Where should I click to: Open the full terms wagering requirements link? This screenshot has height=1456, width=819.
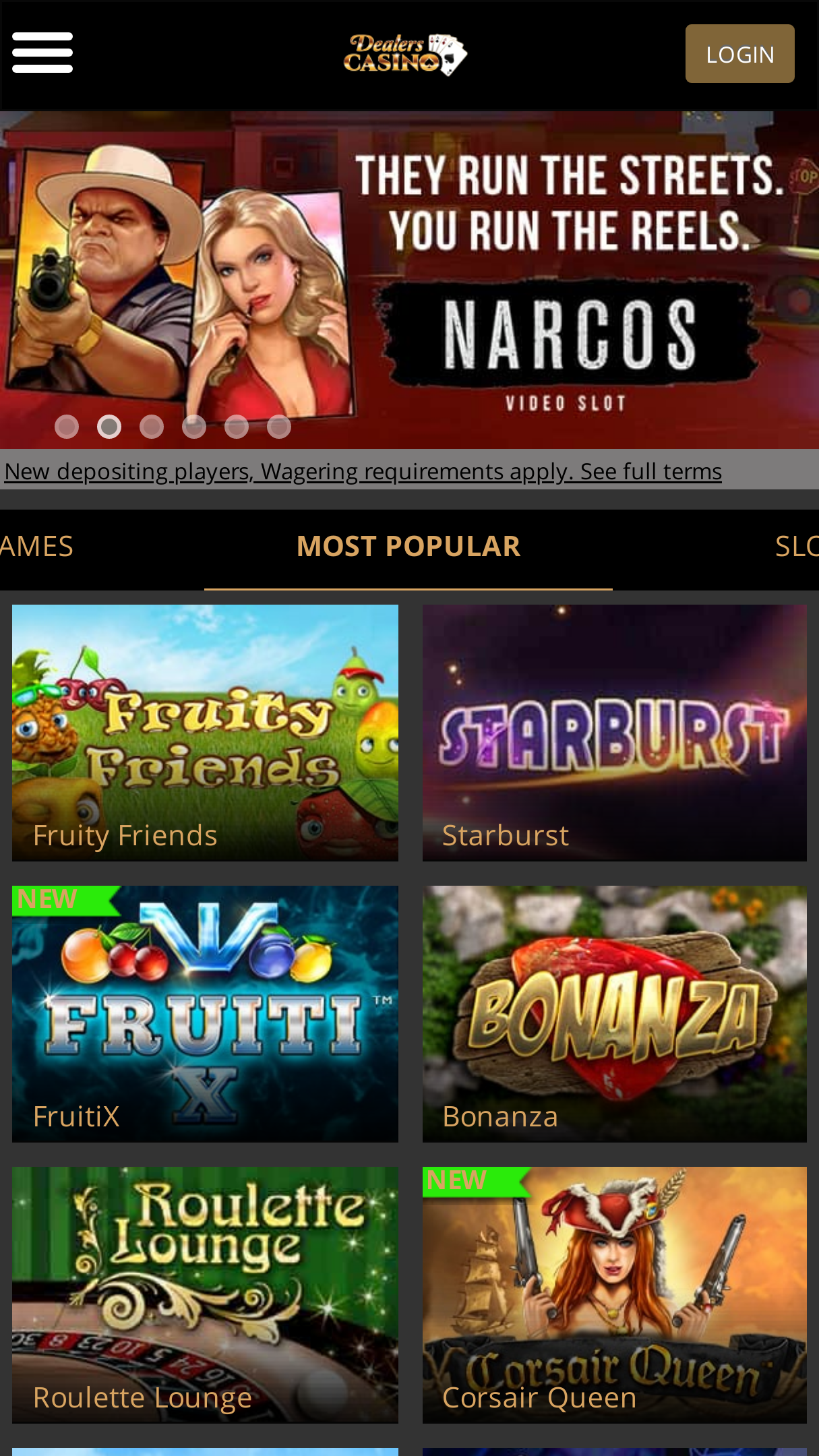tap(363, 471)
